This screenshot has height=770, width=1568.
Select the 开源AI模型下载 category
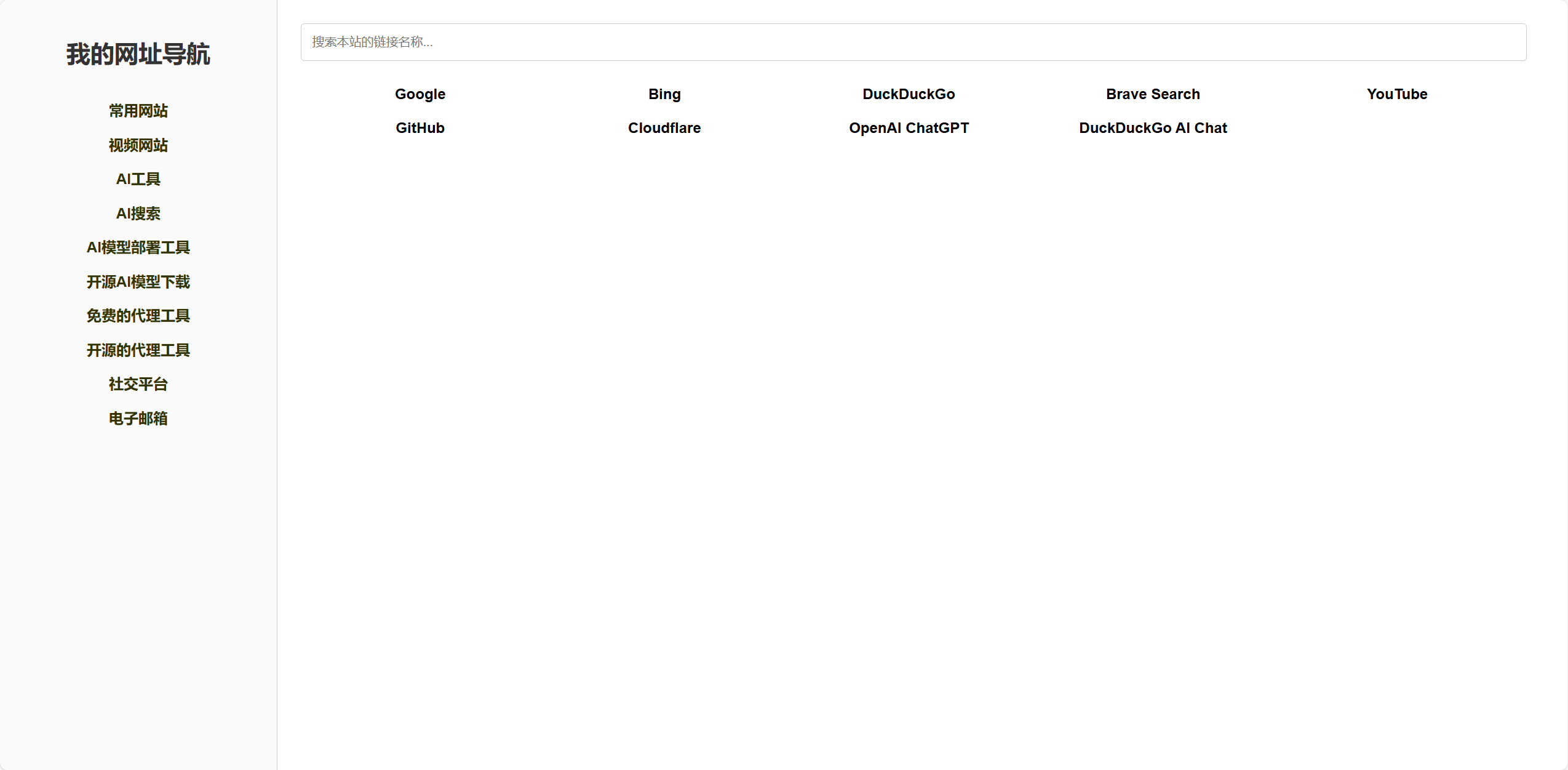[x=138, y=282]
